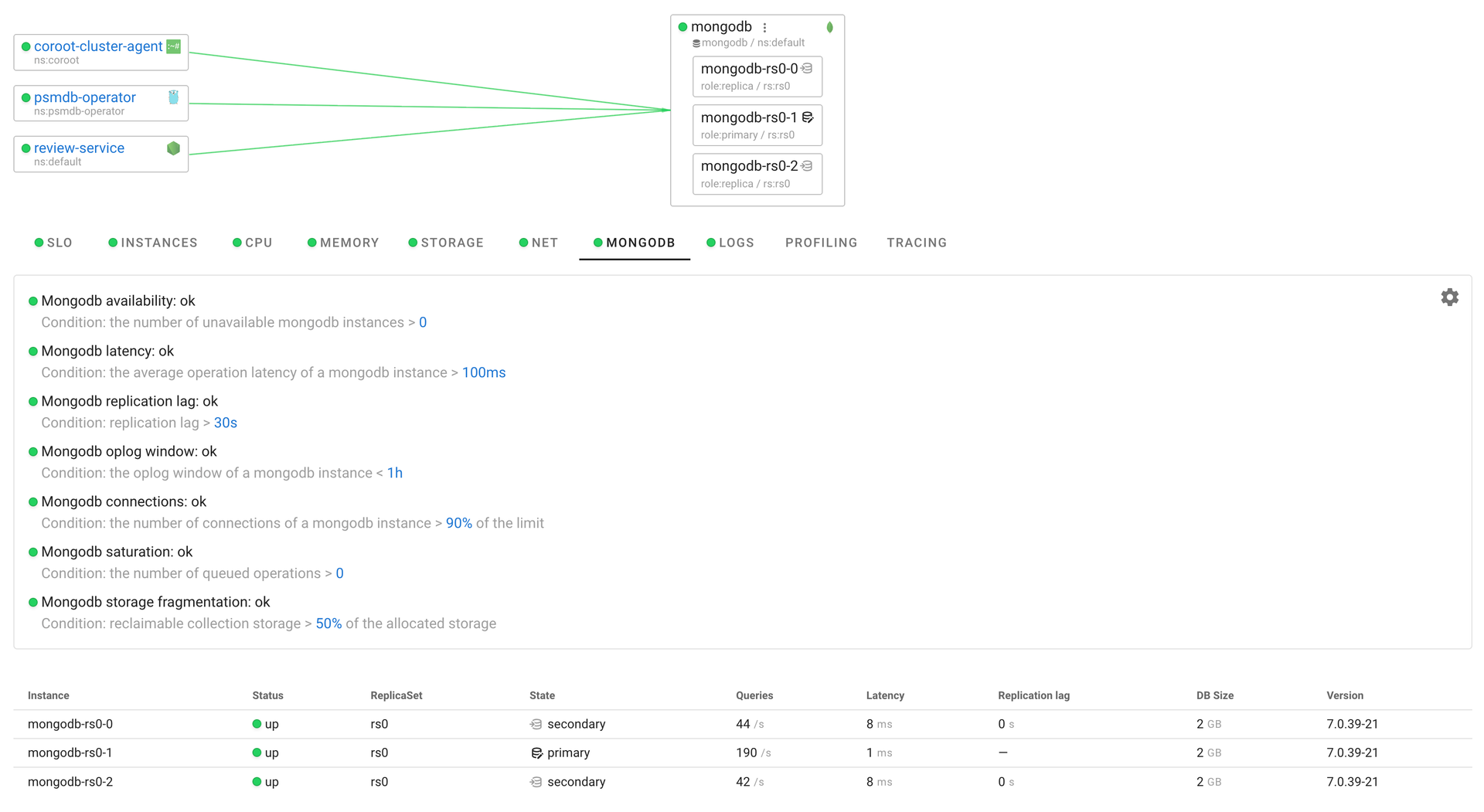
Task: Click the Mongodb availability: ok heading
Action: point(118,301)
